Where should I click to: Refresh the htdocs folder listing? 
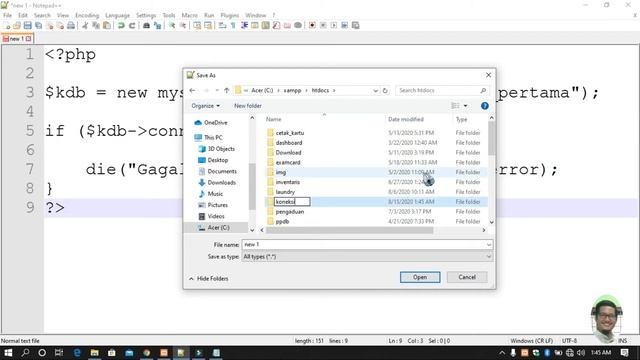(385, 90)
